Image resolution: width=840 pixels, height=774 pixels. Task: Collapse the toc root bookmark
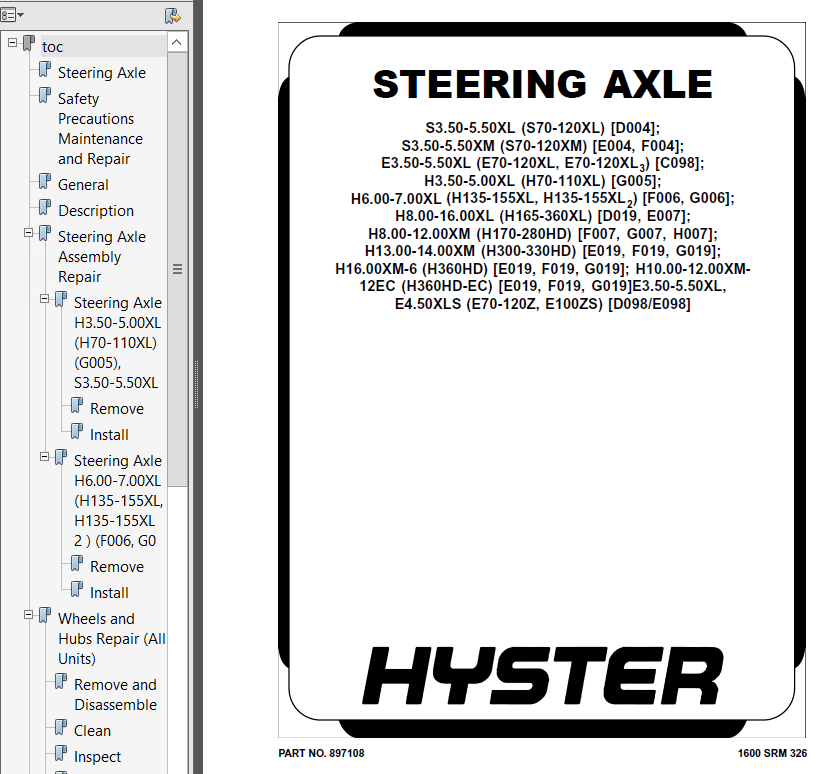(12, 42)
